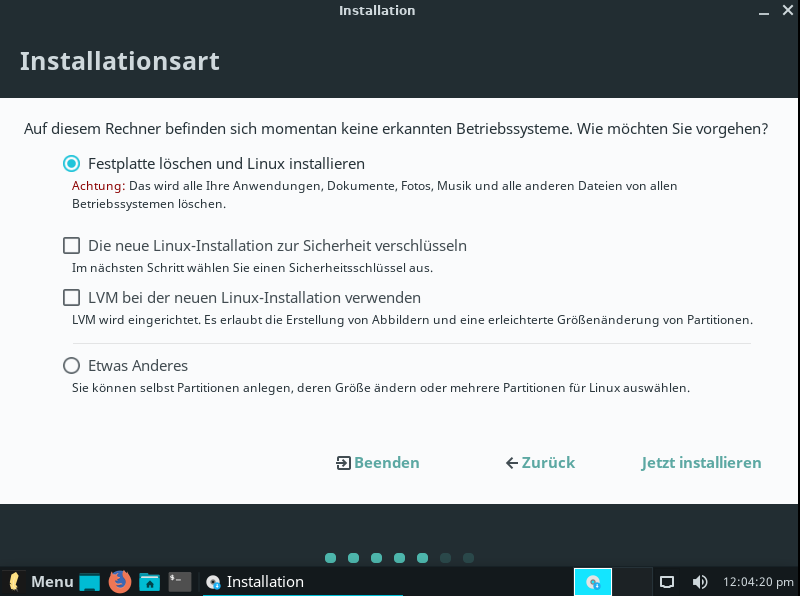Click the exit icon beside Beenden

[x=343, y=463]
